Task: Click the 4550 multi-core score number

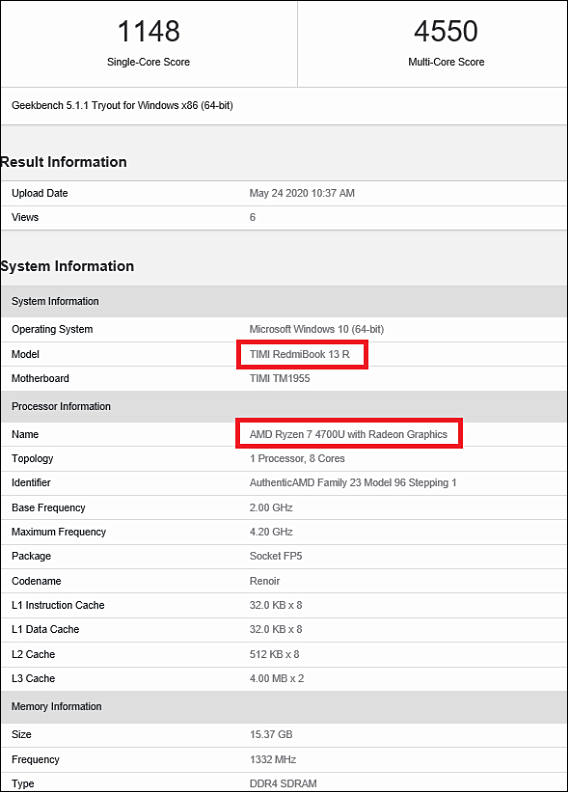Action: [446, 31]
